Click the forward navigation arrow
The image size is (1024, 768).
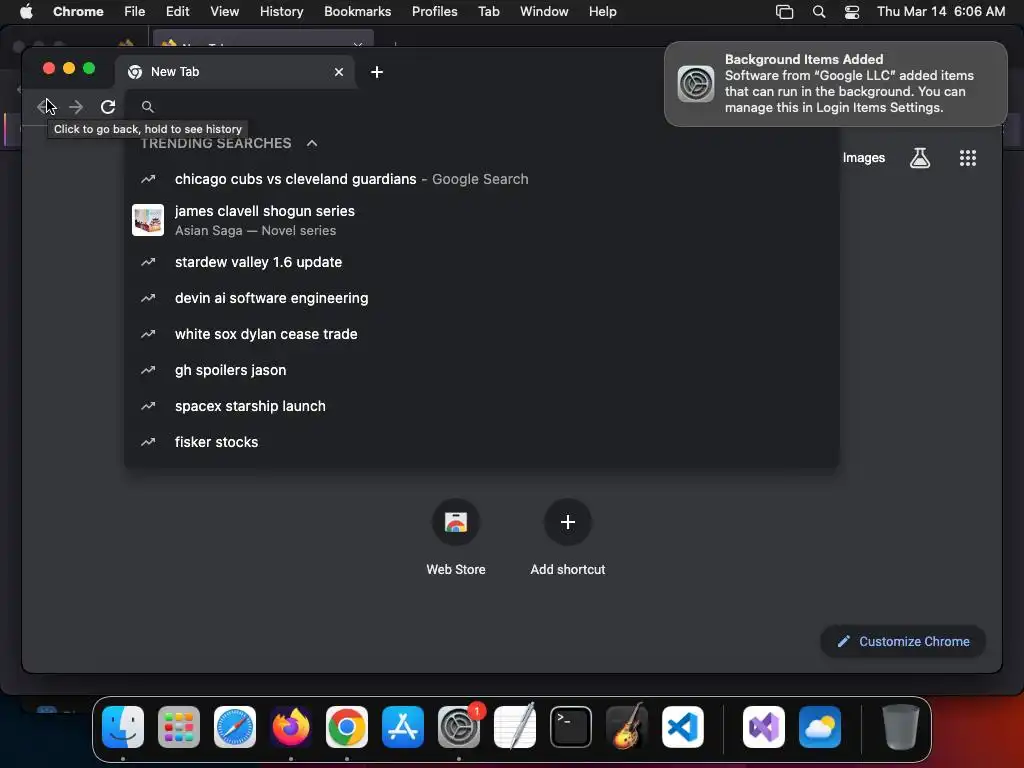click(x=76, y=106)
